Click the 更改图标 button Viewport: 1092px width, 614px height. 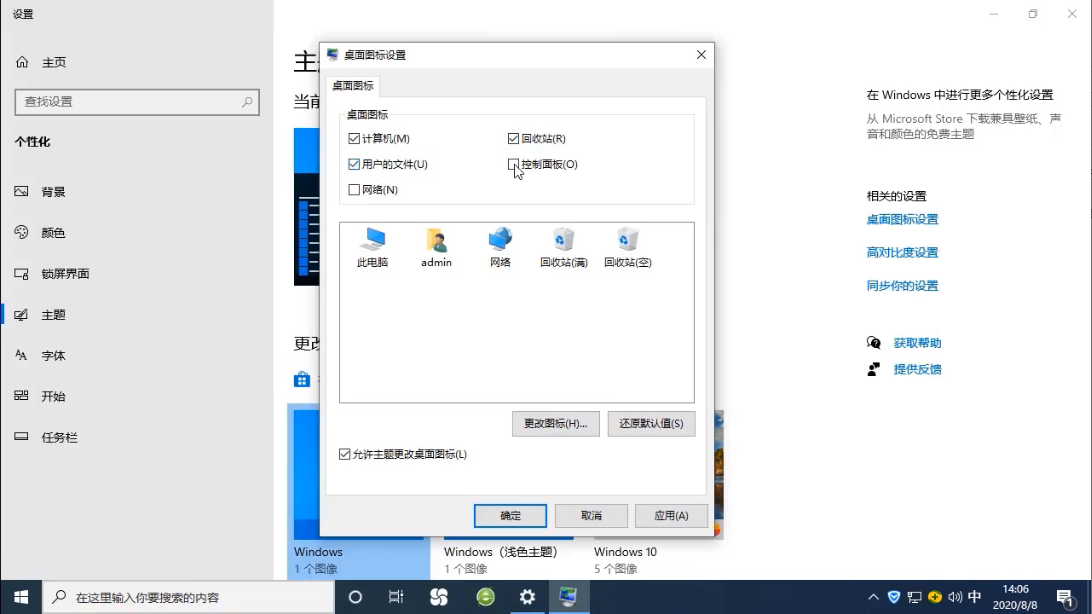pyautogui.click(x=555, y=424)
